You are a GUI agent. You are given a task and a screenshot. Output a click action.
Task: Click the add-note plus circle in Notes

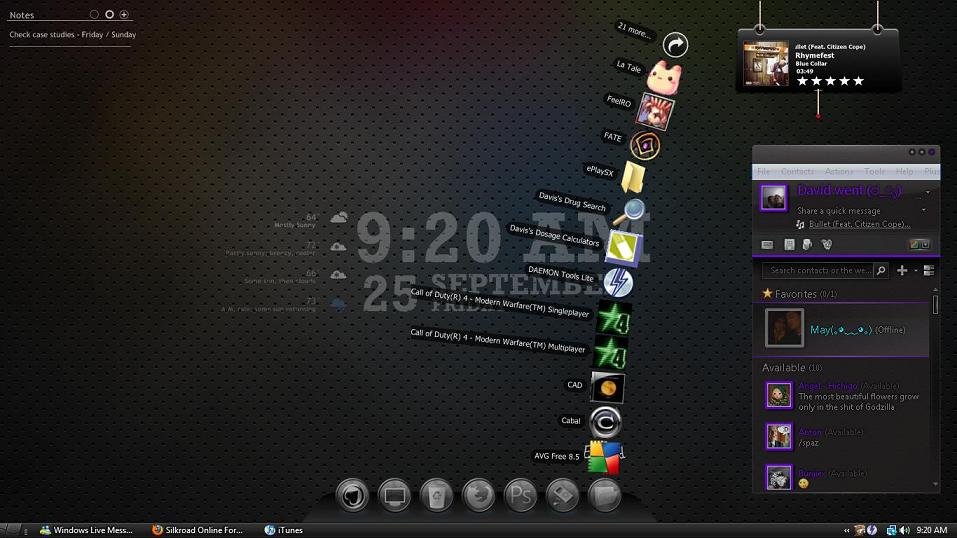[x=124, y=15]
